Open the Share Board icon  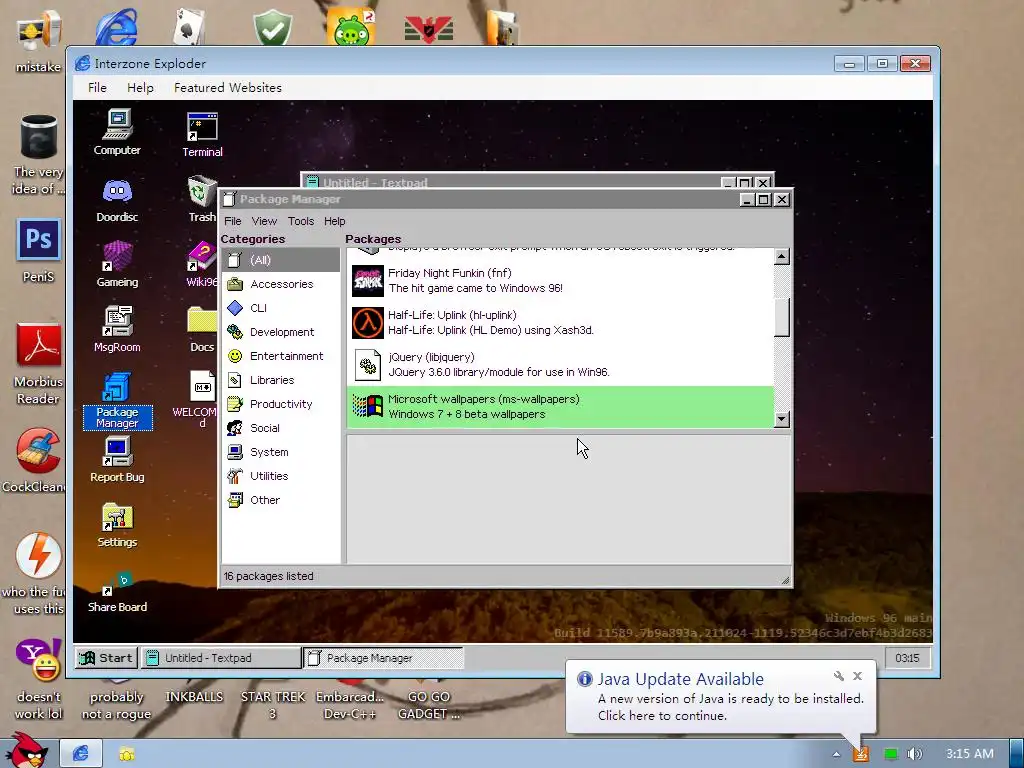[x=117, y=592]
